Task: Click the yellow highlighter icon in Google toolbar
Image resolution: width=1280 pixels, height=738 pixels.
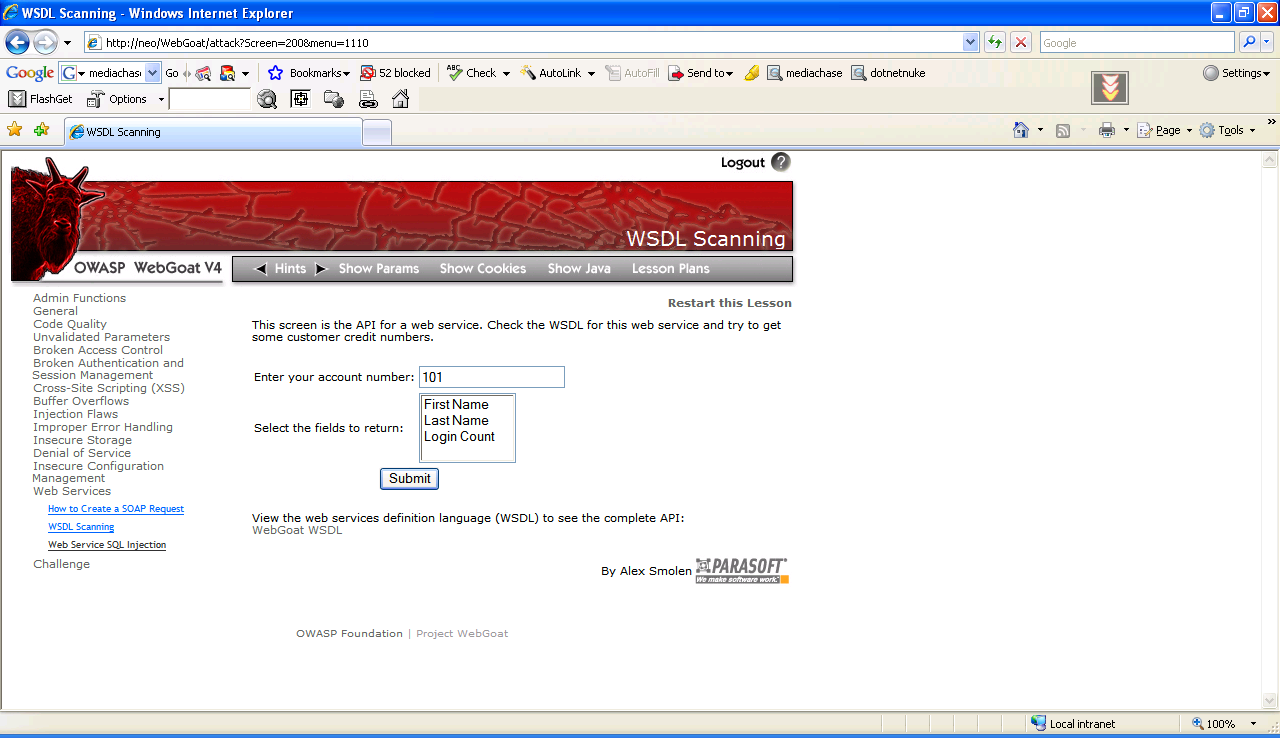Action: [x=752, y=73]
